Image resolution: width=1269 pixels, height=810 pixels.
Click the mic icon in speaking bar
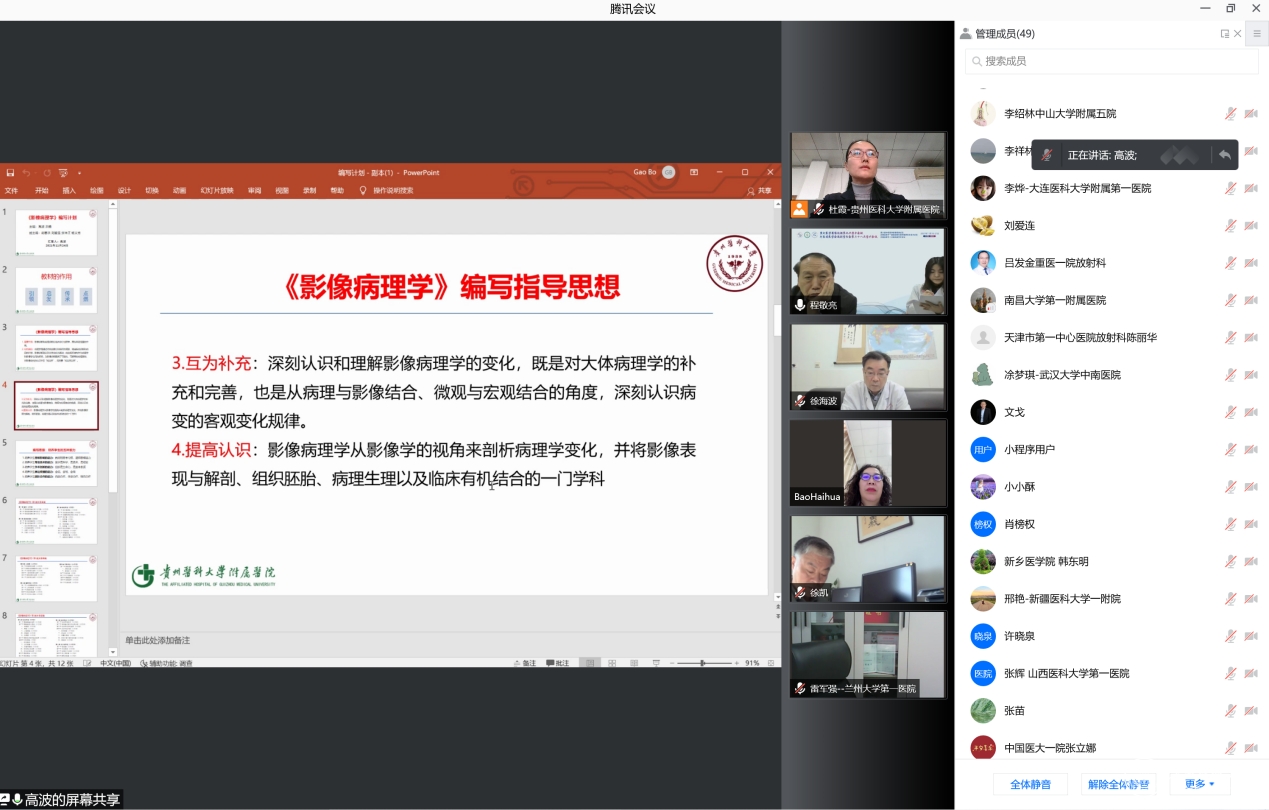1046,155
